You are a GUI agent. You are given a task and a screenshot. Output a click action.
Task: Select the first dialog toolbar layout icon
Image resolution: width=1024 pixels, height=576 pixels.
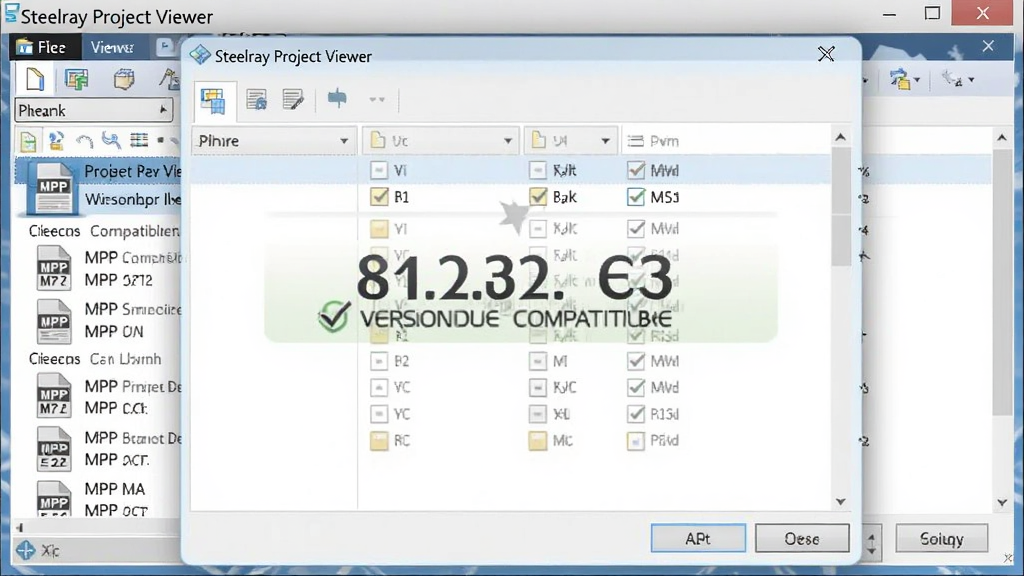click(x=214, y=101)
